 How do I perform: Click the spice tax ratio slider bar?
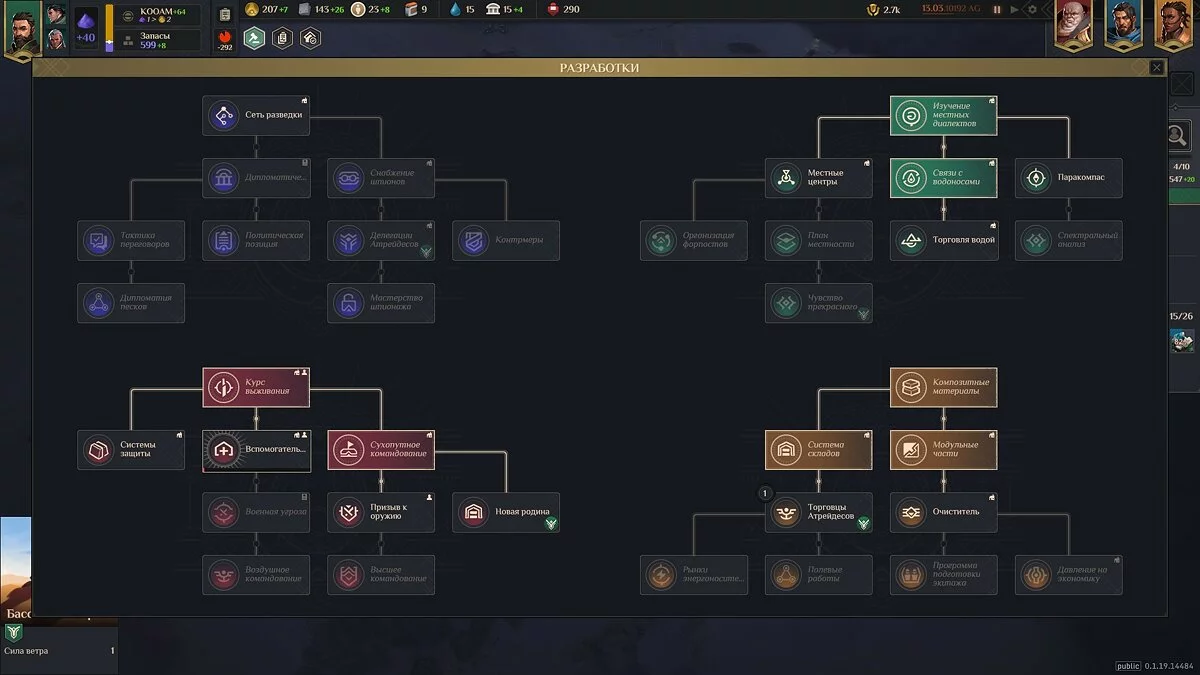[x=110, y=28]
